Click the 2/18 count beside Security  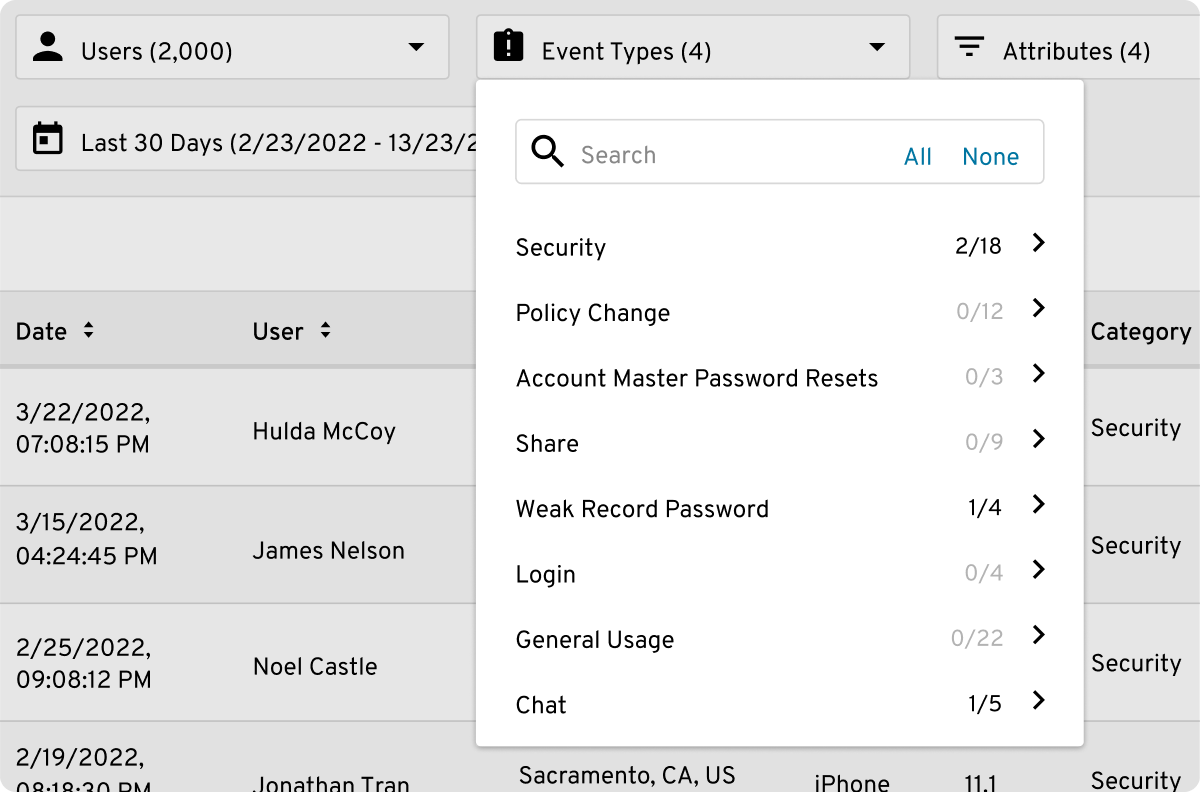[x=978, y=246]
